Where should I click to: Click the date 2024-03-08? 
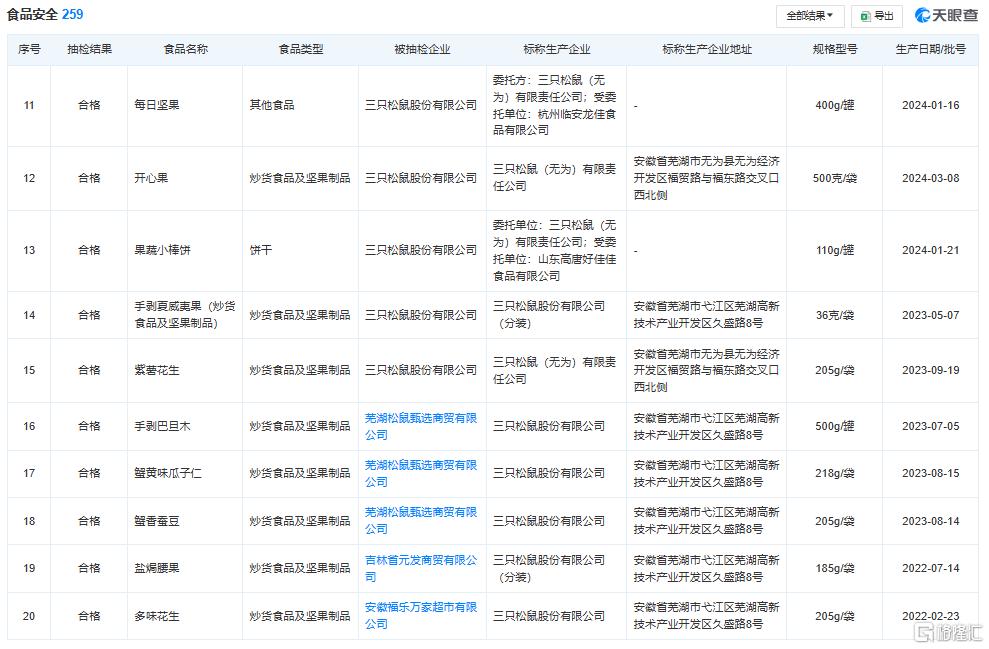pyautogui.click(x=930, y=178)
